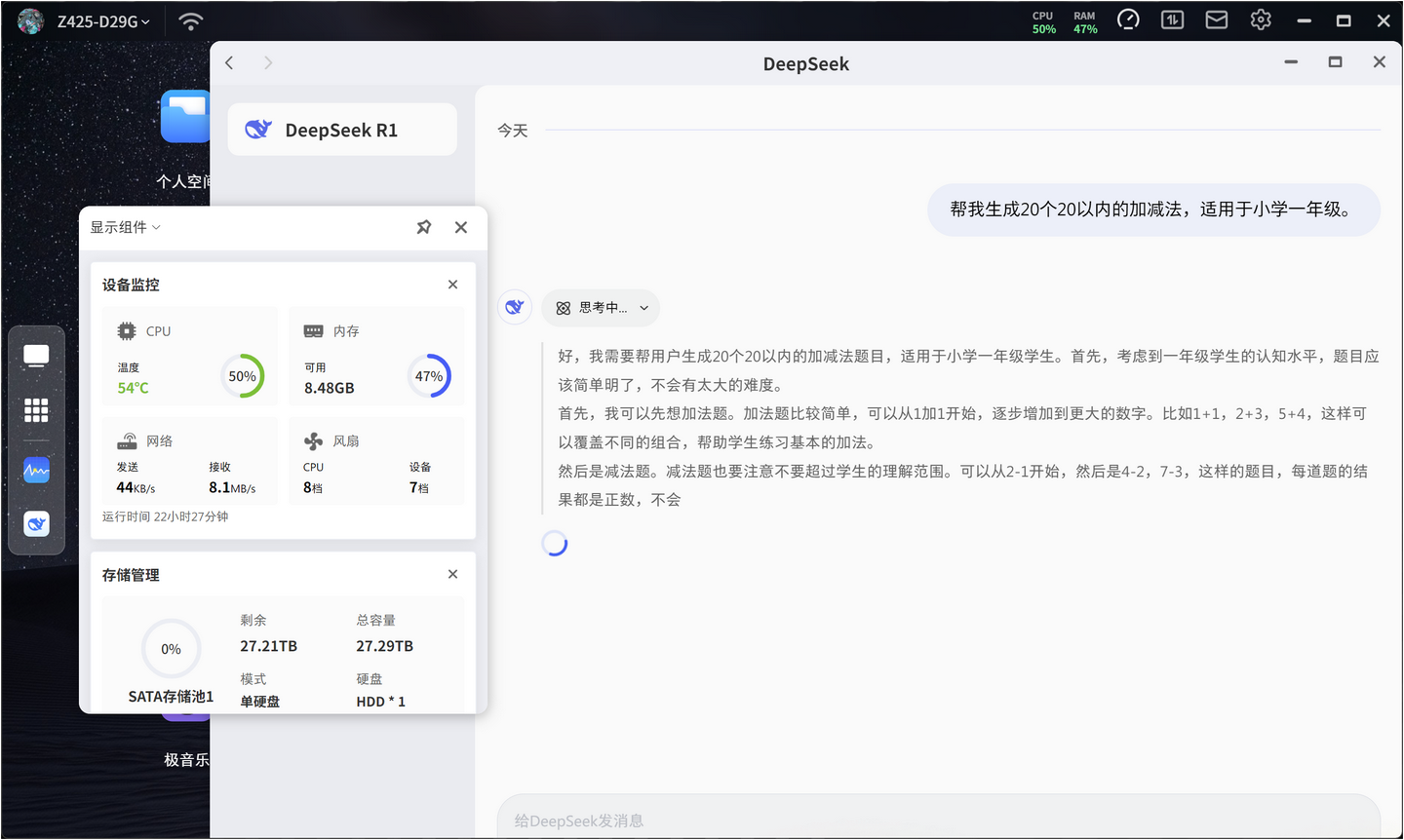The image size is (1404, 840).
Task: Click the 44KB/s send speed value
Action: coord(136,487)
